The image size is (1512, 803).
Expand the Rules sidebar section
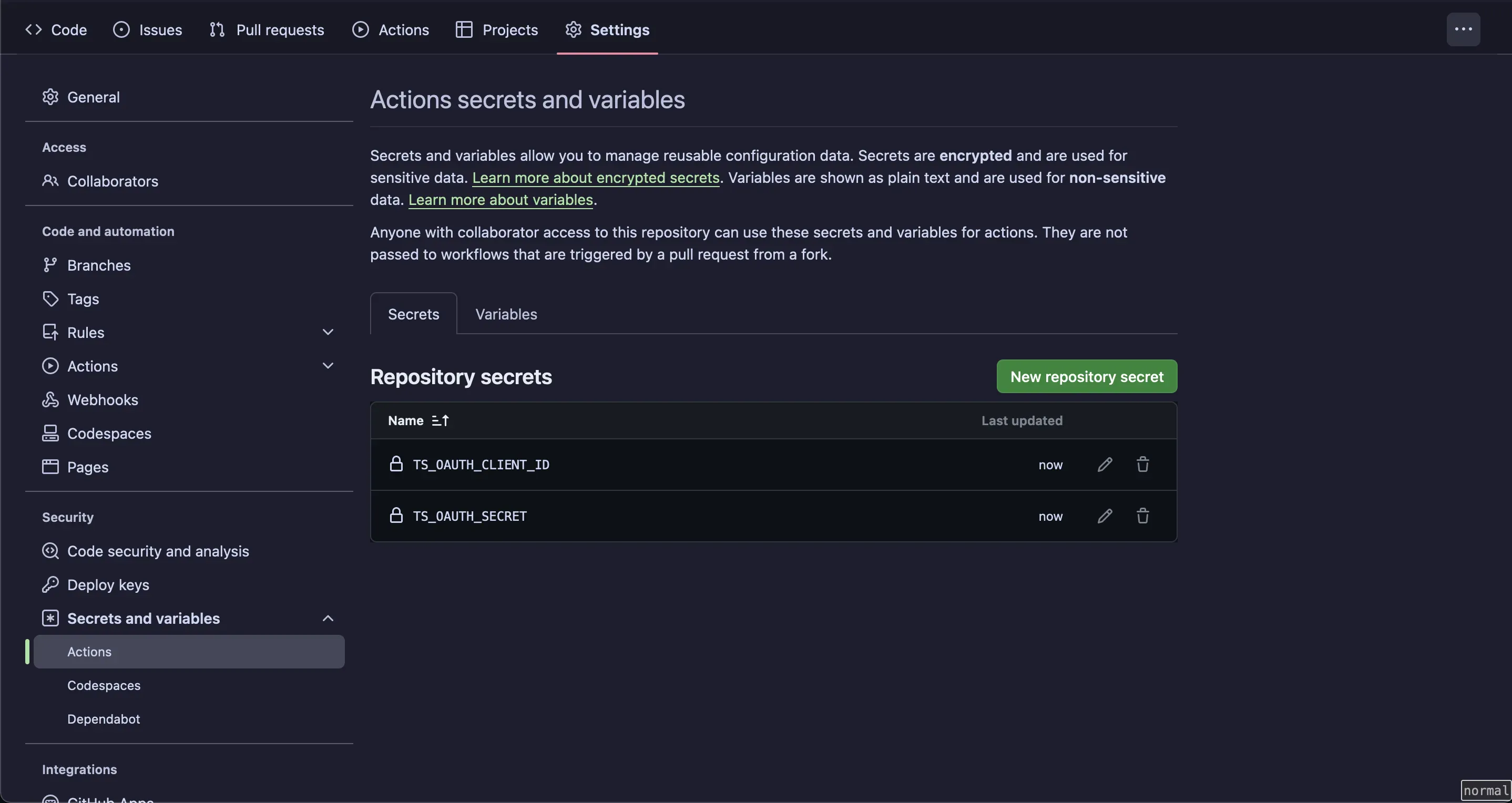click(x=328, y=333)
